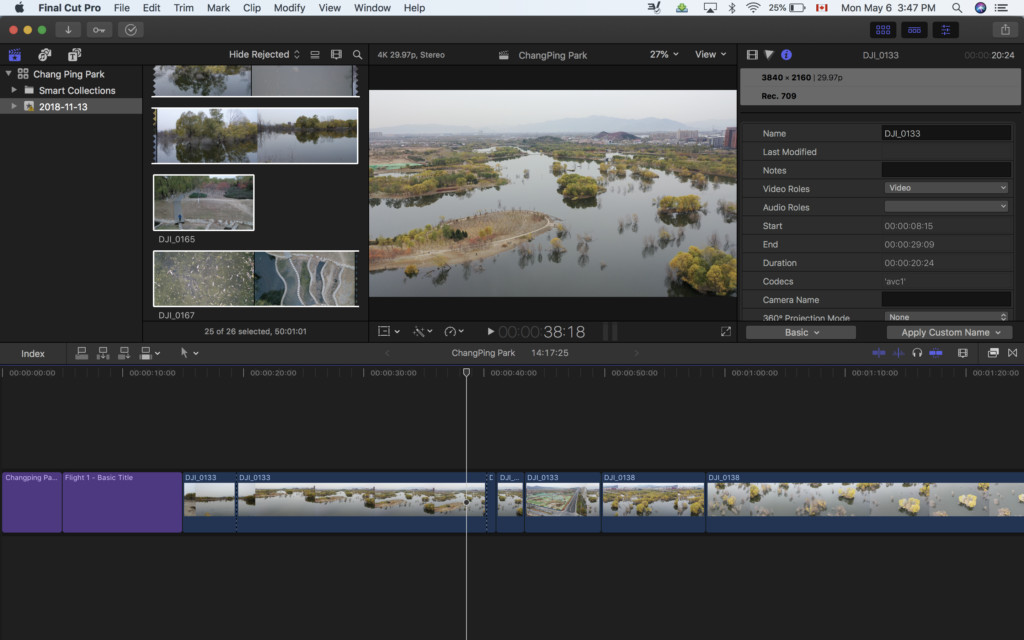The width and height of the screenshot is (1024, 640).
Task: Toggle the inspector panel visibility button
Action: [x=945, y=30]
